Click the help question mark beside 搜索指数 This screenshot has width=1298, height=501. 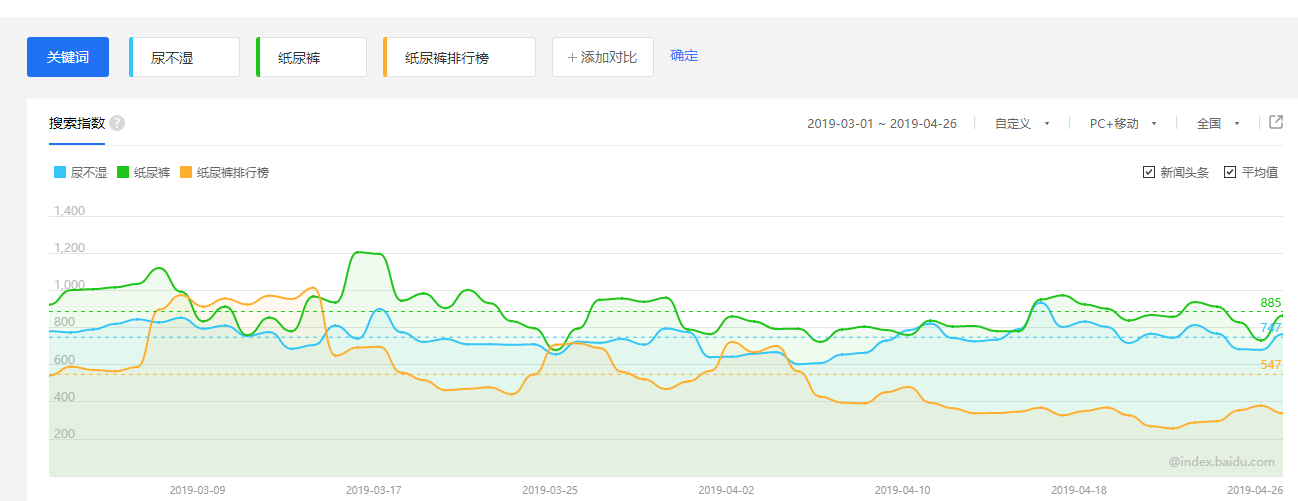pyautogui.click(x=117, y=123)
